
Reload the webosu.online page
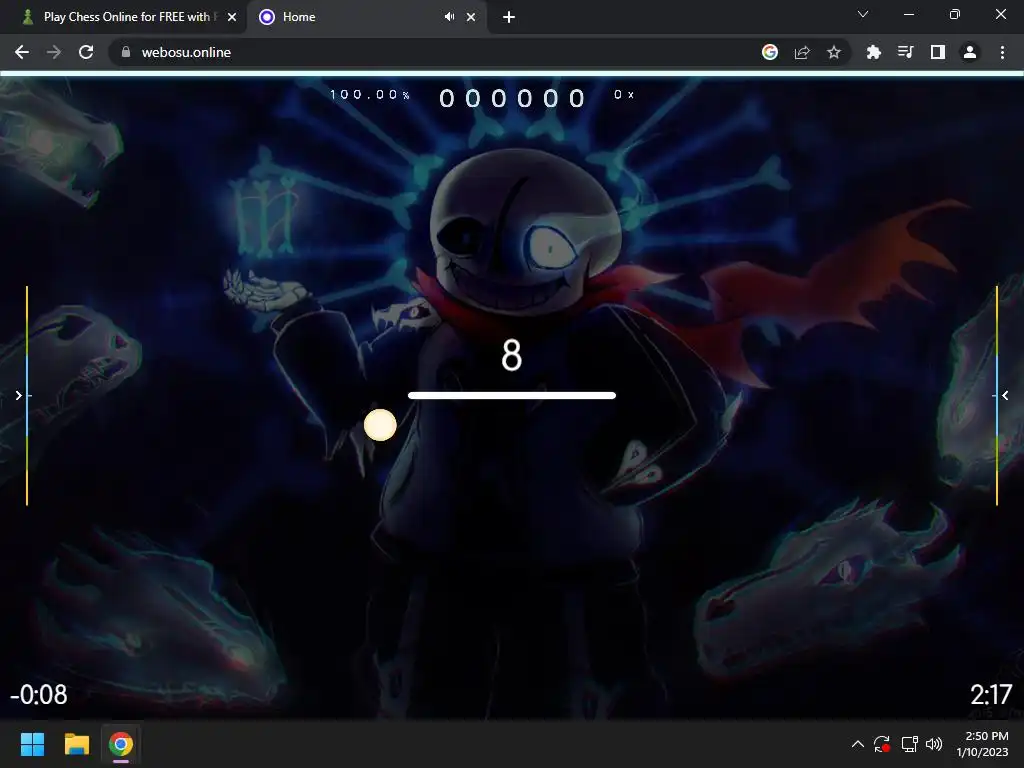pyautogui.click(x=86, y=52)
